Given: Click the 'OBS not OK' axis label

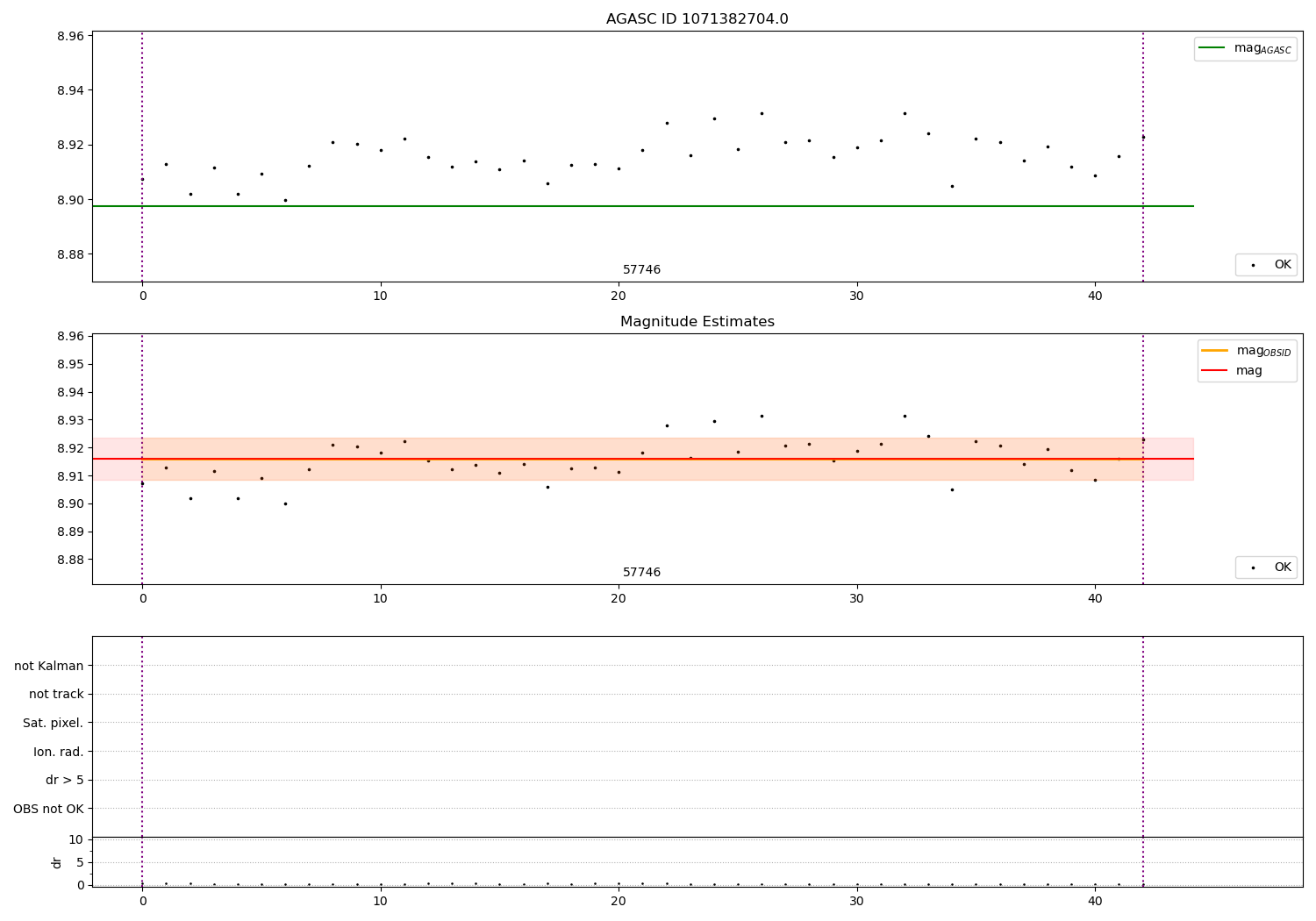Looking at the screenshot, I should pos(48,809).
